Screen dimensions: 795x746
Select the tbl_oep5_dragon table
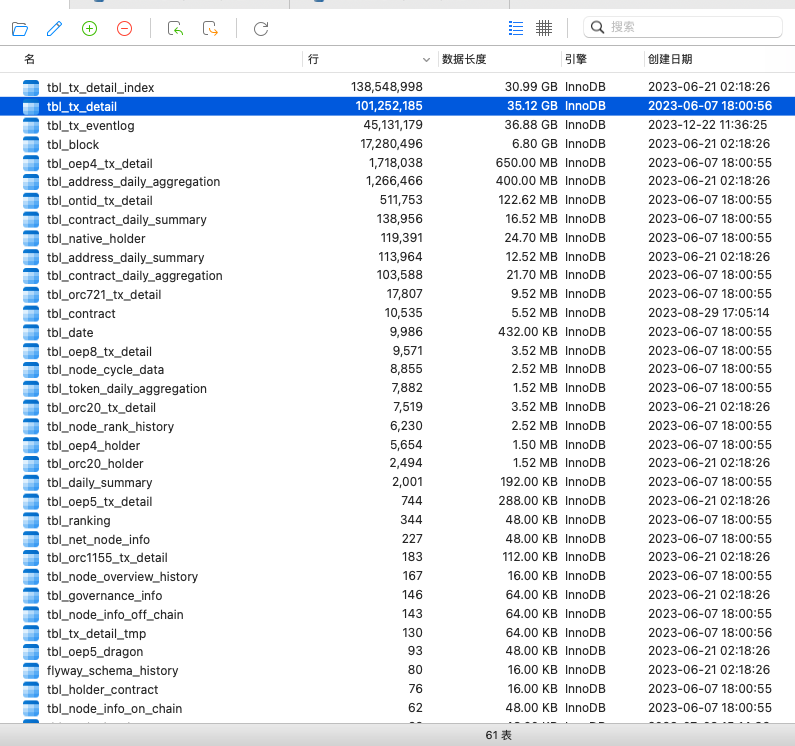[94, 652]
